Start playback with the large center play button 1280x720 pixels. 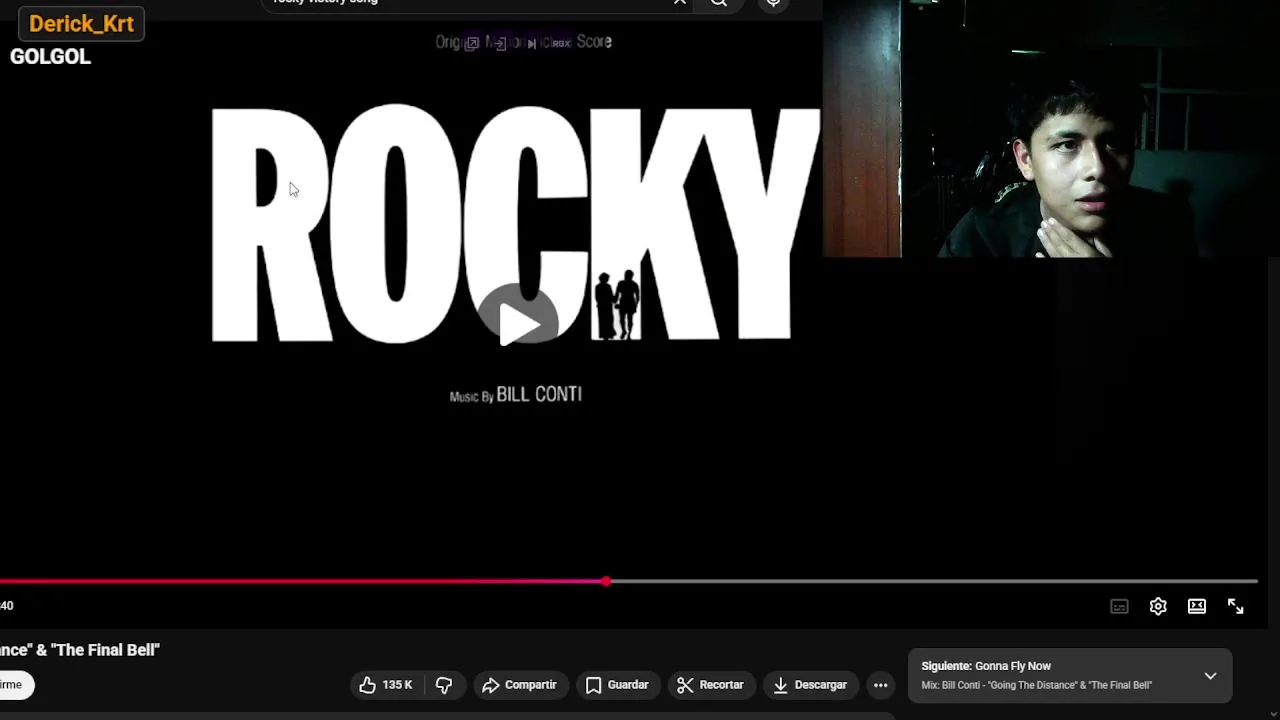click(518, 322)
